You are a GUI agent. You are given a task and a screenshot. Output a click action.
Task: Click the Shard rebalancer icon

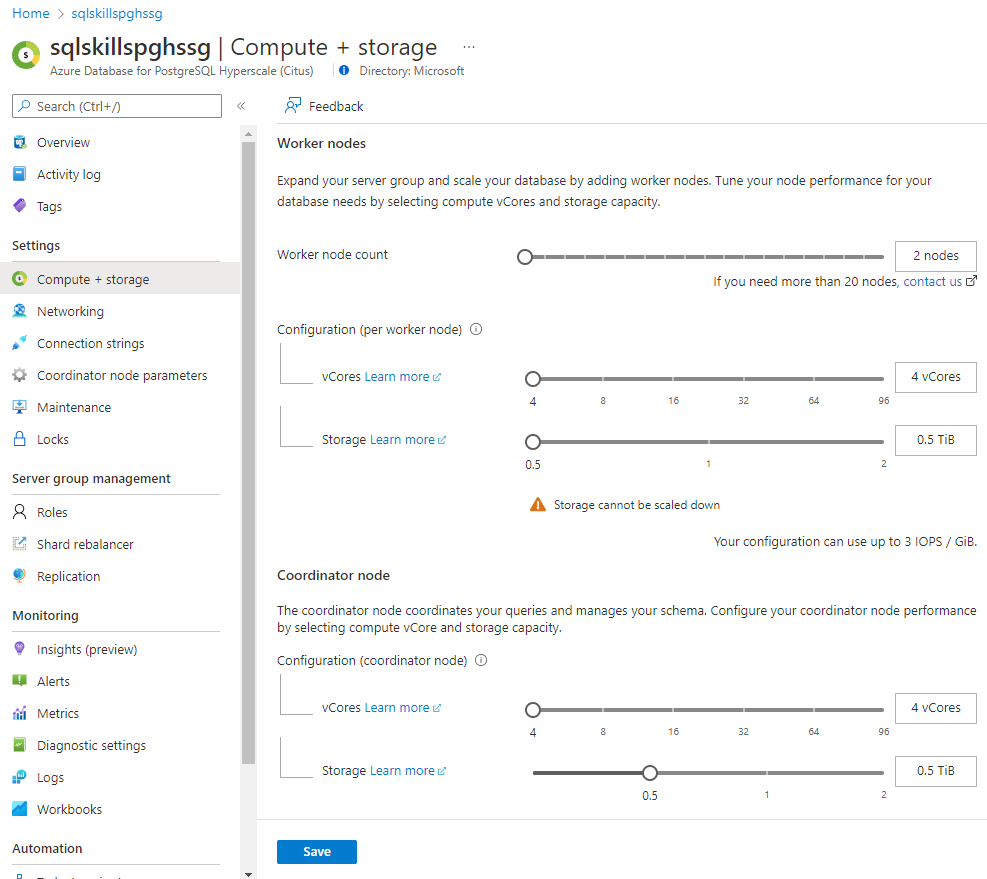[19, 544]
